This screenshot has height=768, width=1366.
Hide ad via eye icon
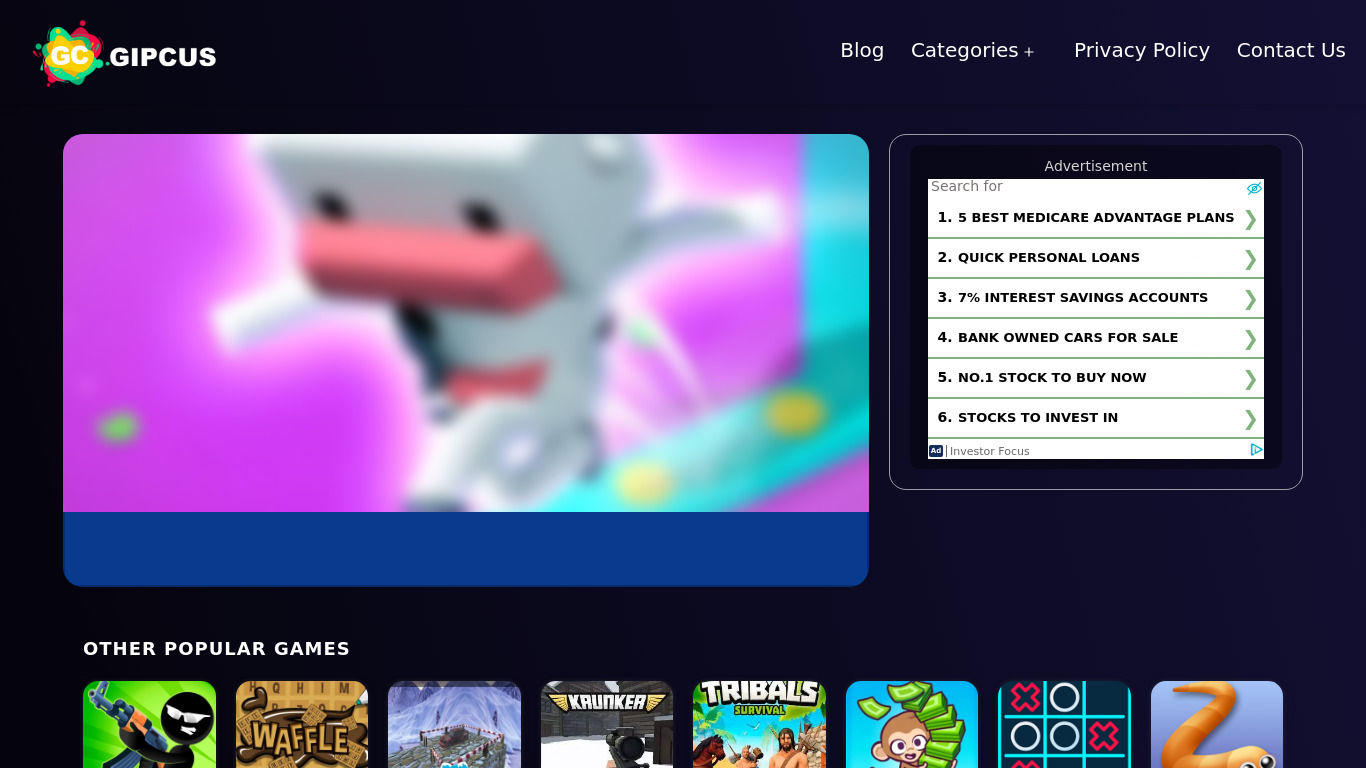click(1254, 188)
